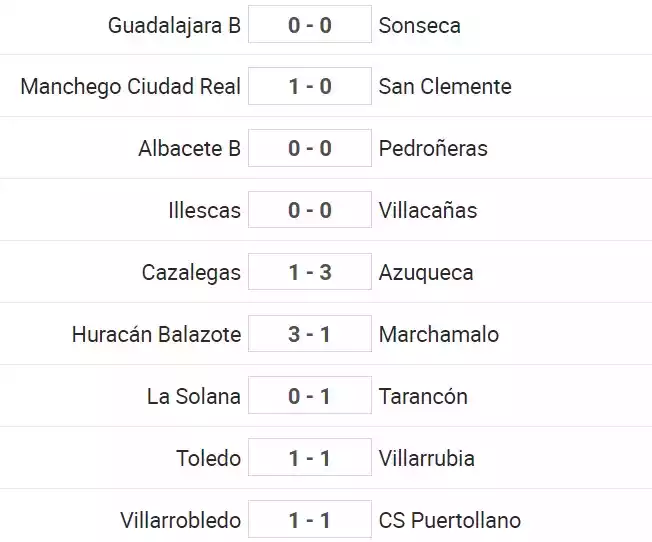Screen dimensions: 652x542
Task: Select the Illescas team link
Action: 205,210
